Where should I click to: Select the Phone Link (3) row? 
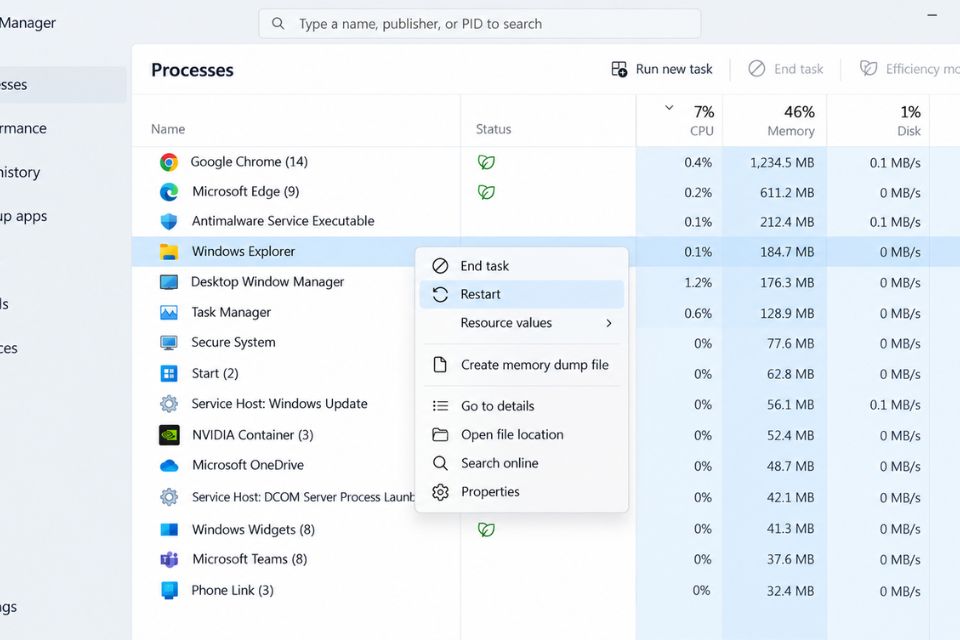546,590
